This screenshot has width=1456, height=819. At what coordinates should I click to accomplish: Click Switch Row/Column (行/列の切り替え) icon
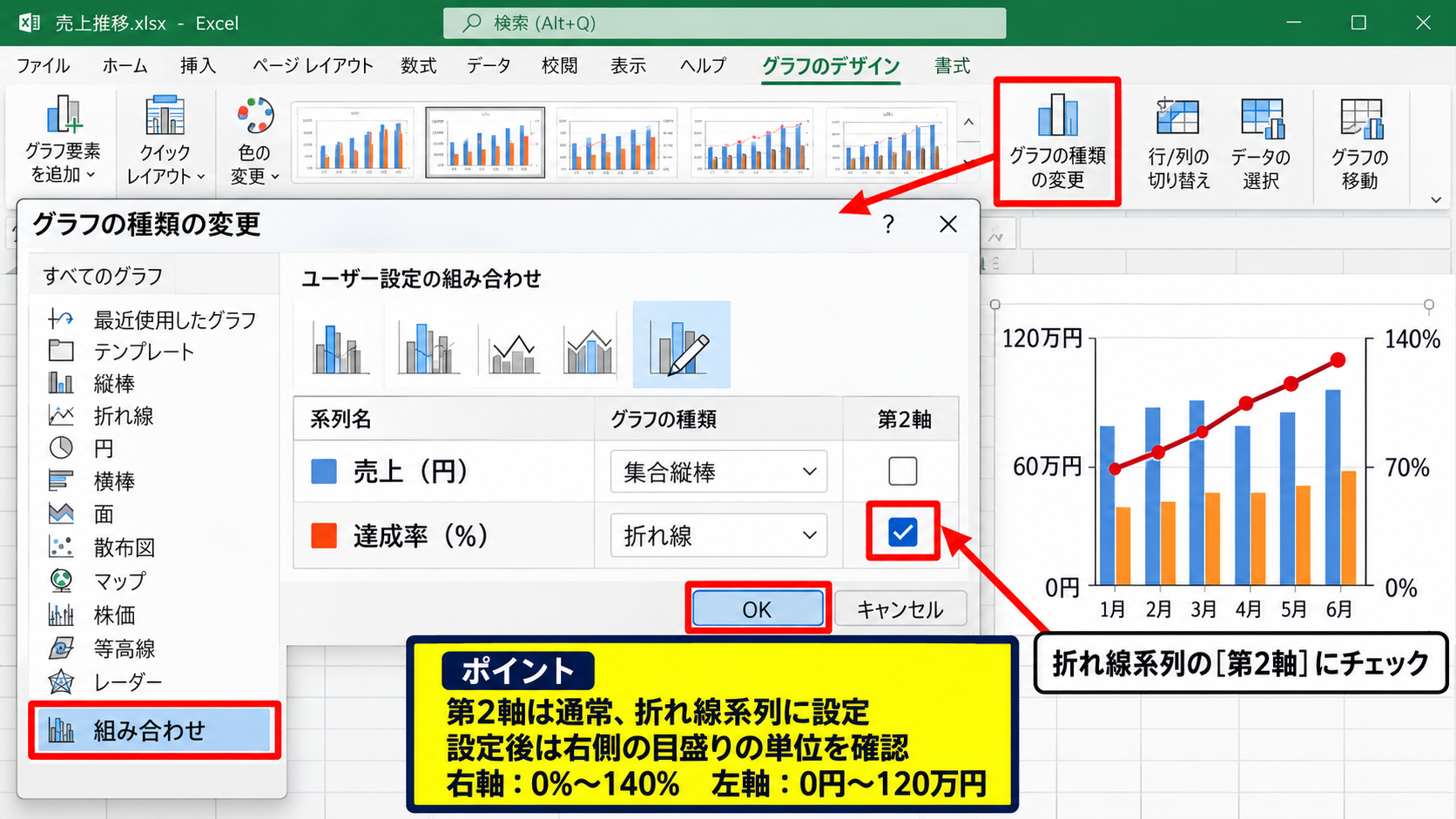[x=1178, y=118]
